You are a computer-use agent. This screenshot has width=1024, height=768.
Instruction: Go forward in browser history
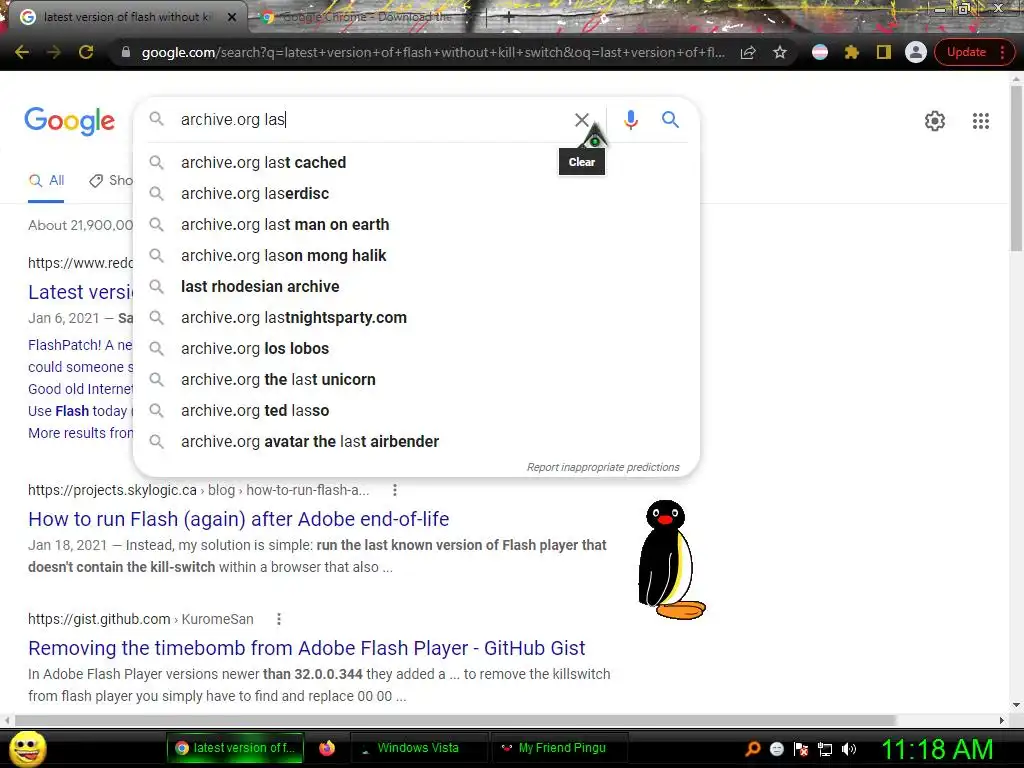point(54,52)
